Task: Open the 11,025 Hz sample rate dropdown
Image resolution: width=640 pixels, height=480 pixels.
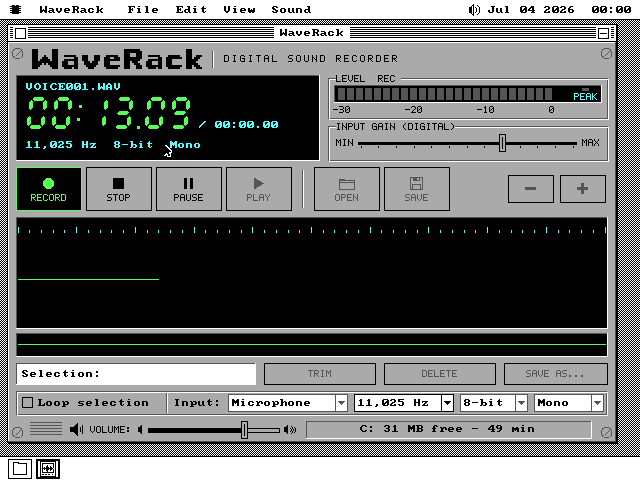Action: pyautogui.click(x=404, y=403)
